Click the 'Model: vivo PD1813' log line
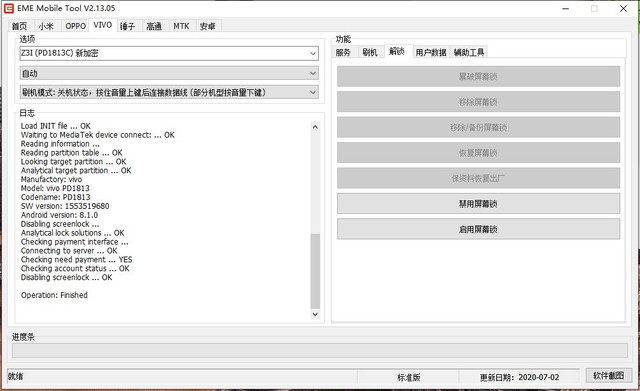Image resolution: width=640 pixels, height=391 pixels. 55,188
